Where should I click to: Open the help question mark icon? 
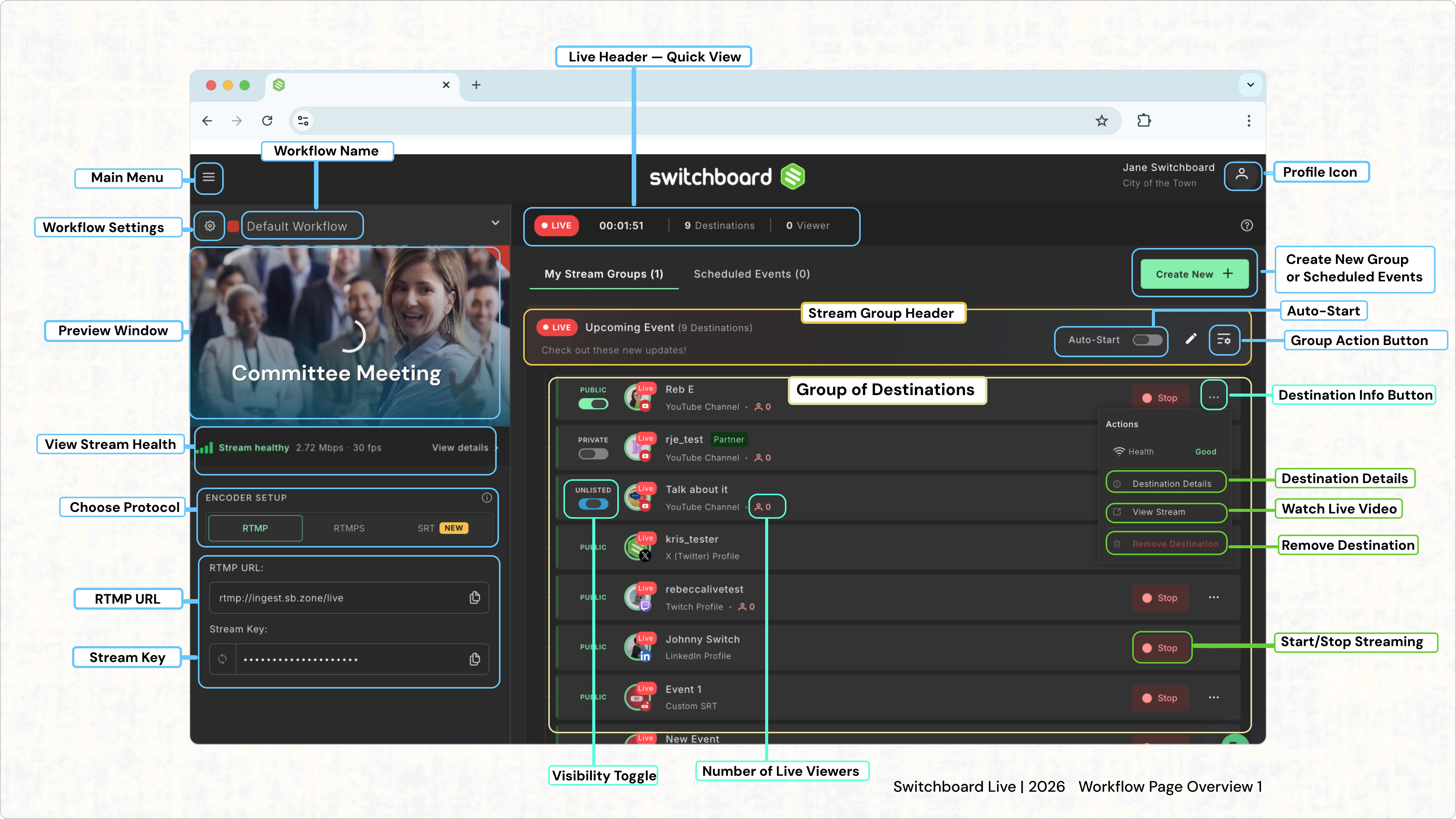1246,226
